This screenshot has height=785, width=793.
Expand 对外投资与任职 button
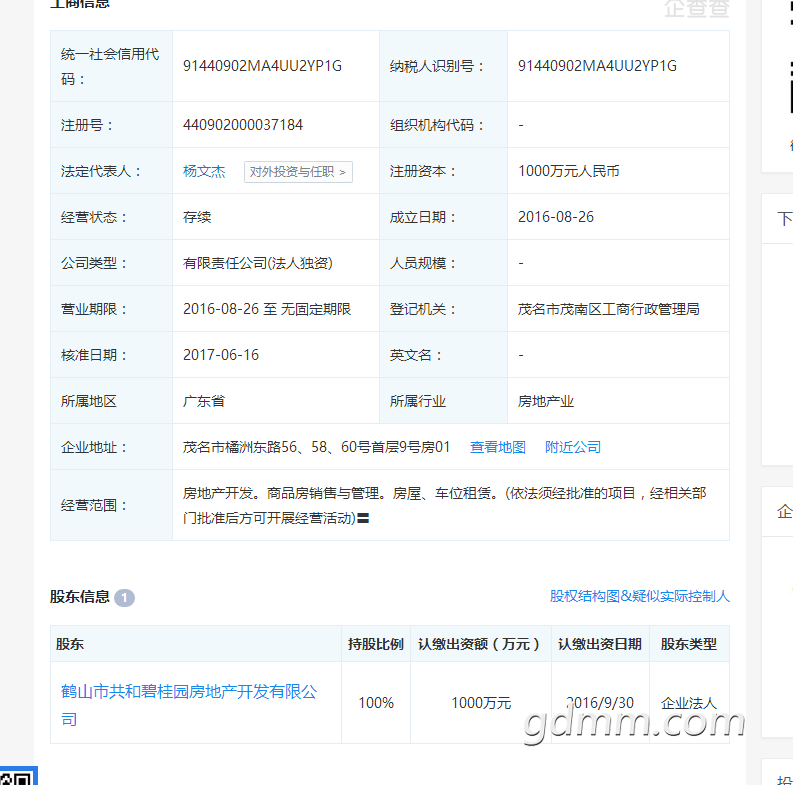point(298,171)
